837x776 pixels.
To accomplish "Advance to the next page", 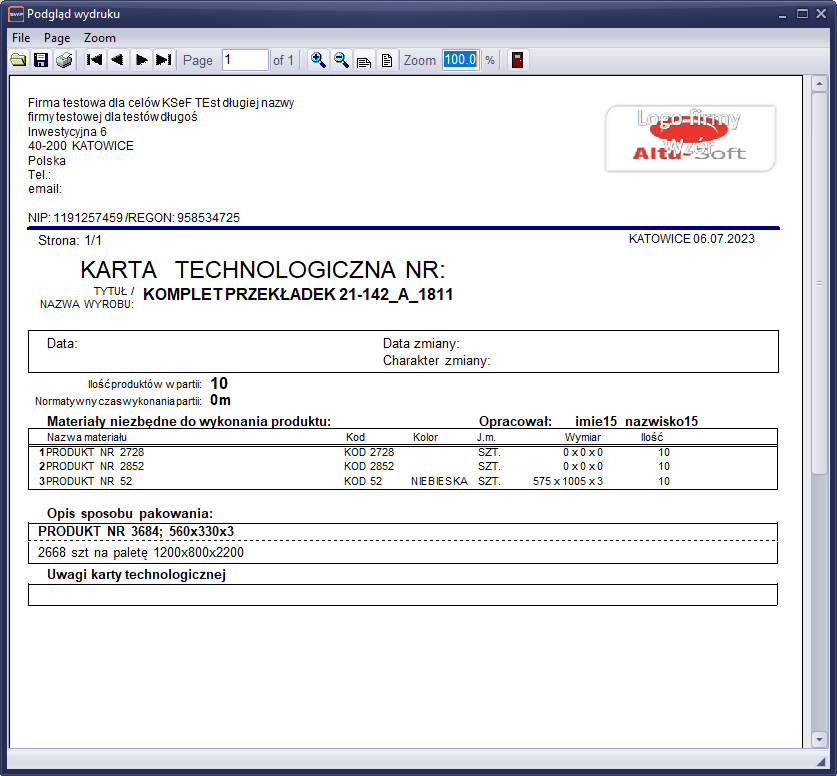I will point(141,60).
